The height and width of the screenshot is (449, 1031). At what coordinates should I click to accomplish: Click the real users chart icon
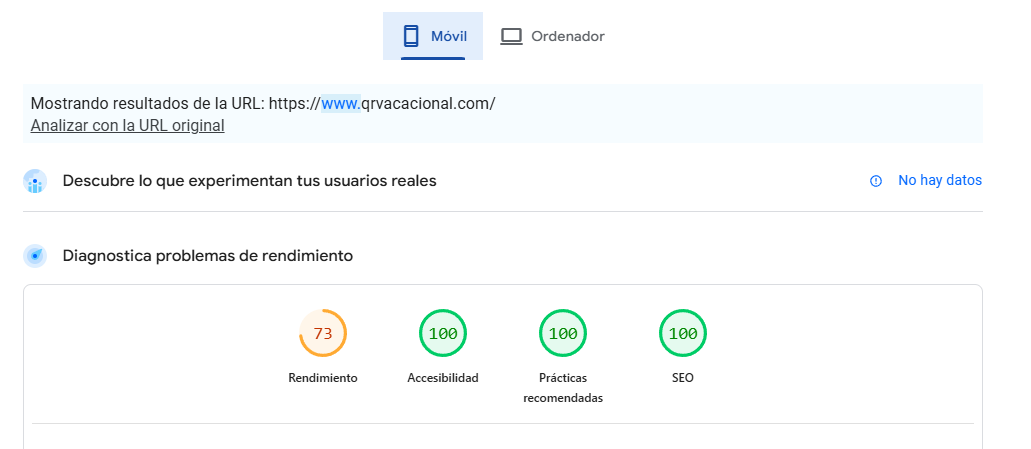point(35,181)
